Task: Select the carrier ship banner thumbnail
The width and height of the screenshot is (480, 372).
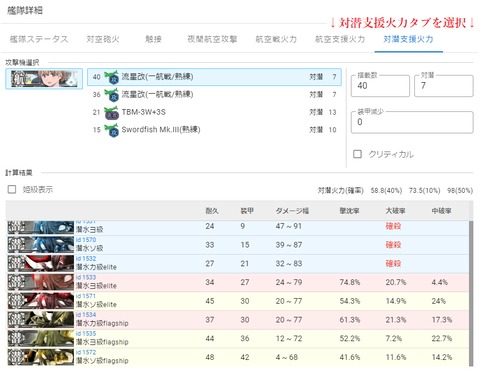Action: click(x=44, y=79)
